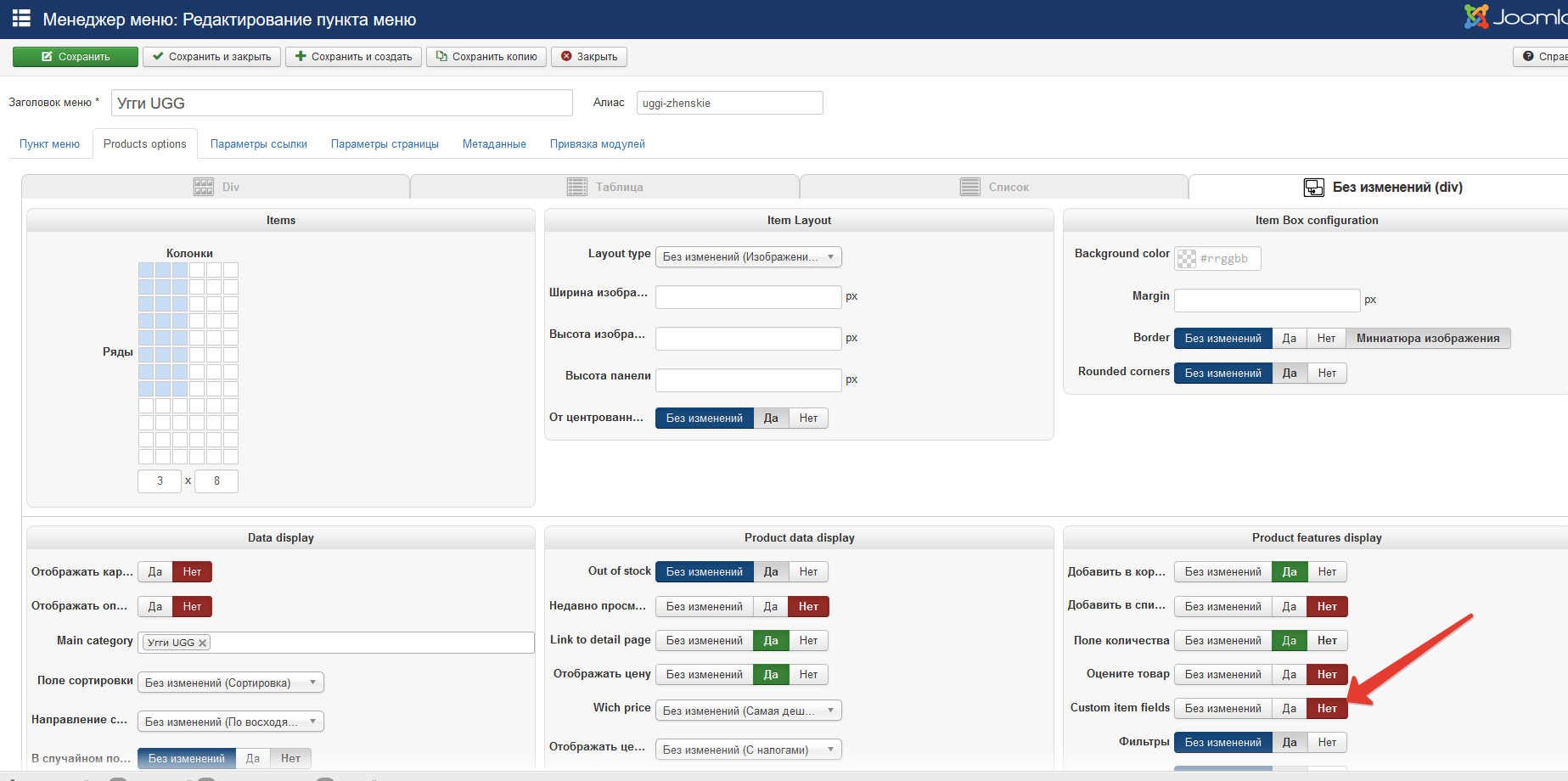Set Отображать оп… to Да
This screenshot has height=781, width=1568.
[x=155, y=607]
